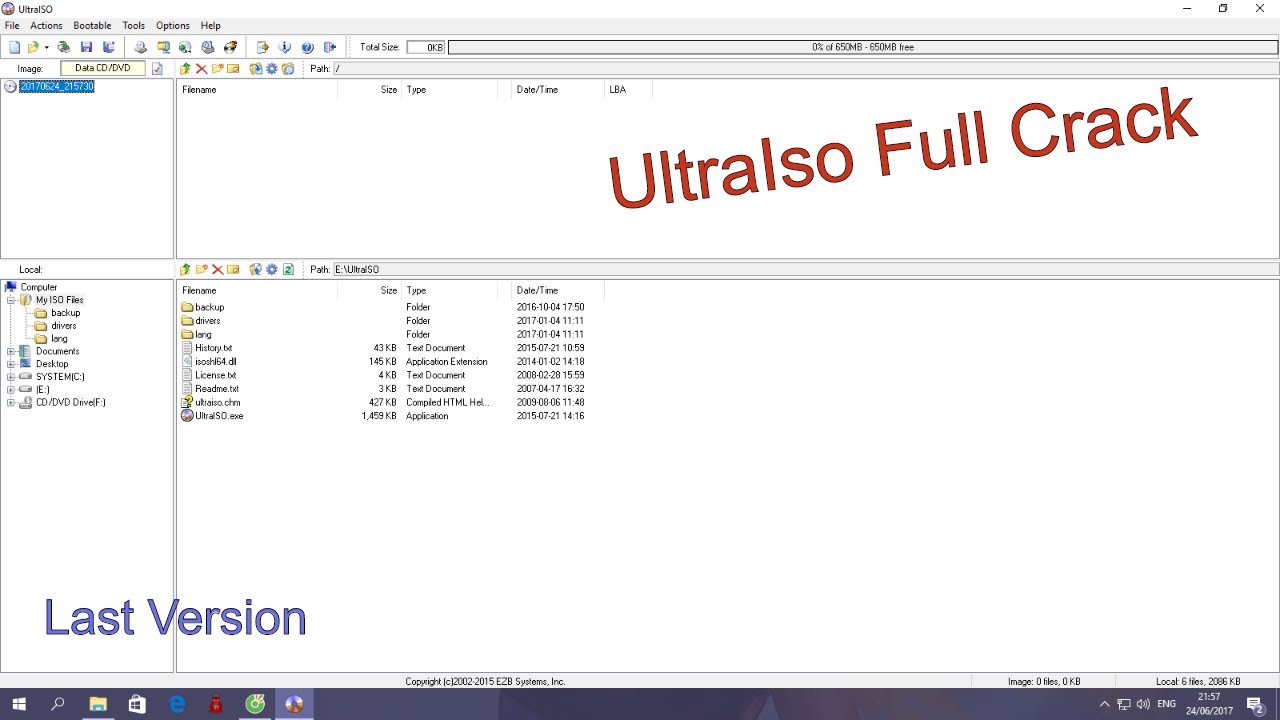Open the Data CD/DVD image type selector
1280x720 pixels.
click(x=103, y=69)
